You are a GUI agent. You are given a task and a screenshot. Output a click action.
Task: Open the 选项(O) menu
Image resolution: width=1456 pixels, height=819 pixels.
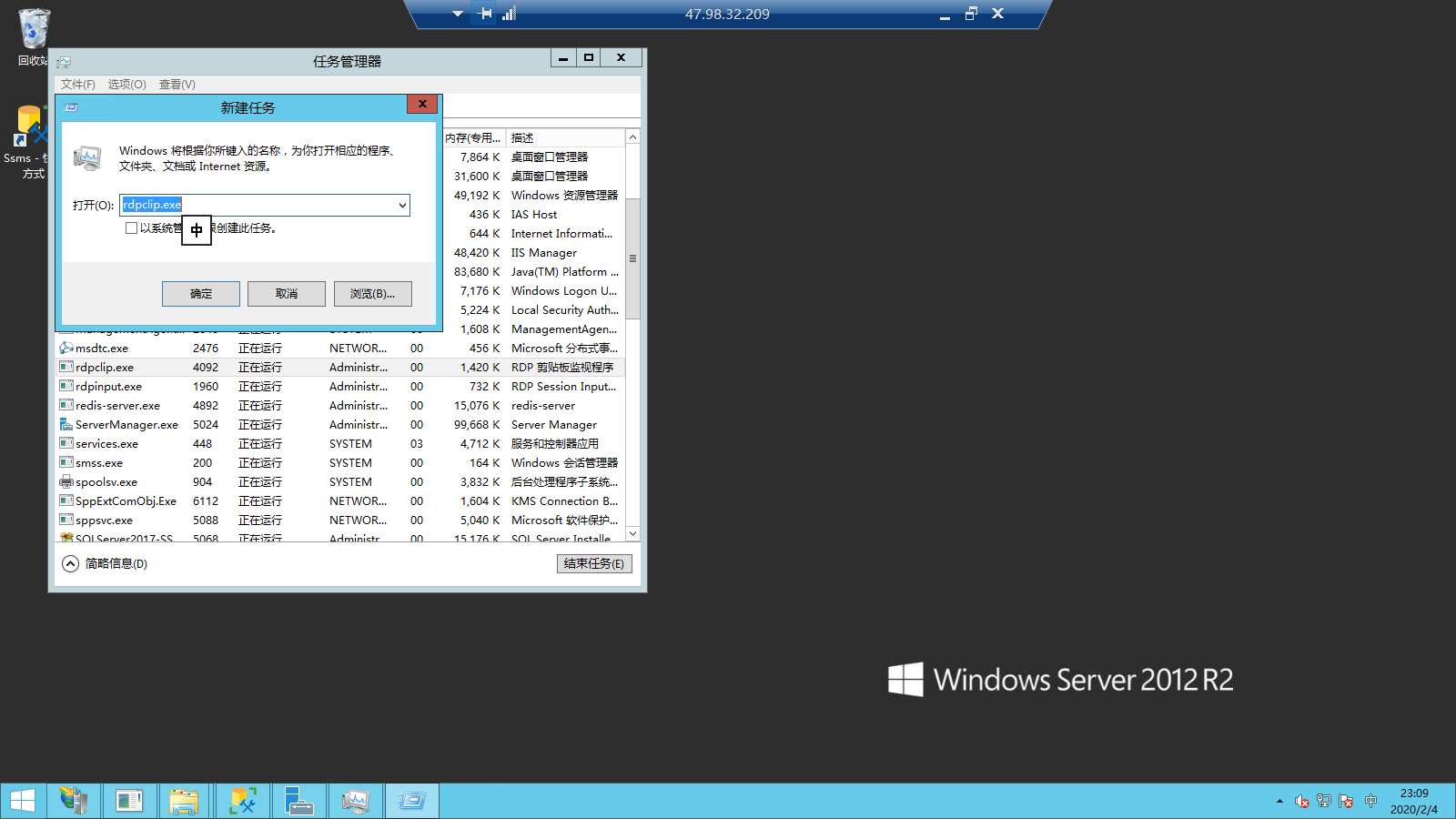click(x=126, y=84)
